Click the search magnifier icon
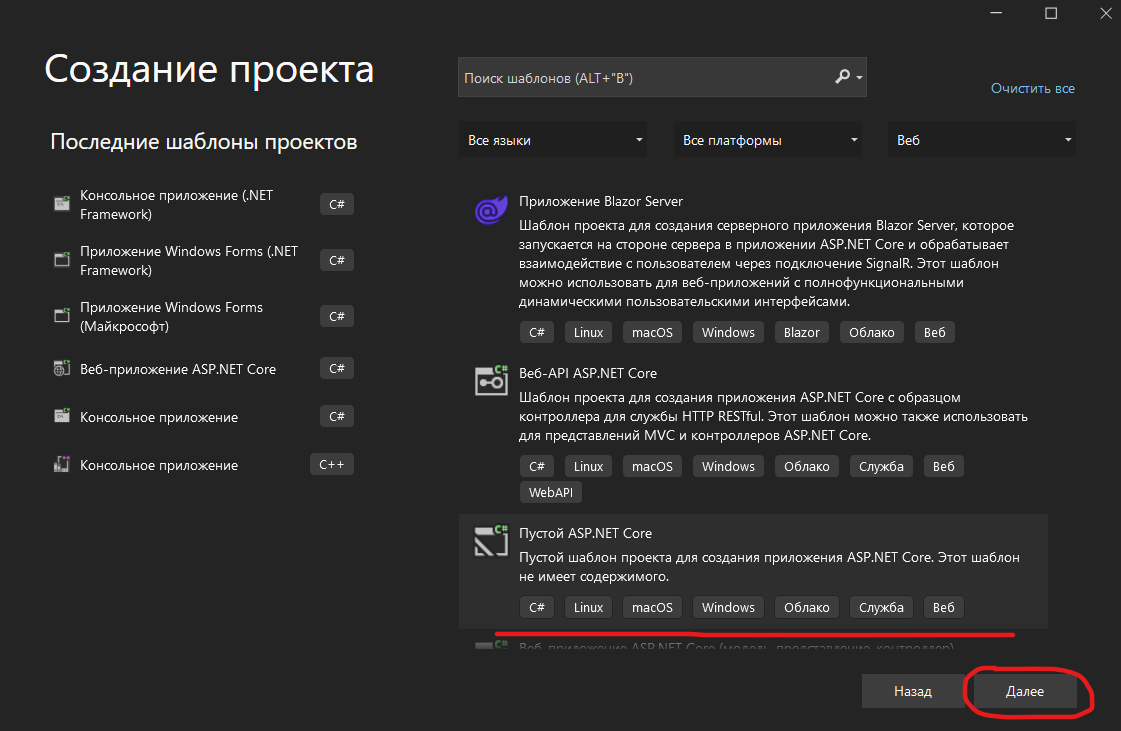Screen dimensions: 1121x731 [x=843, y=77]
